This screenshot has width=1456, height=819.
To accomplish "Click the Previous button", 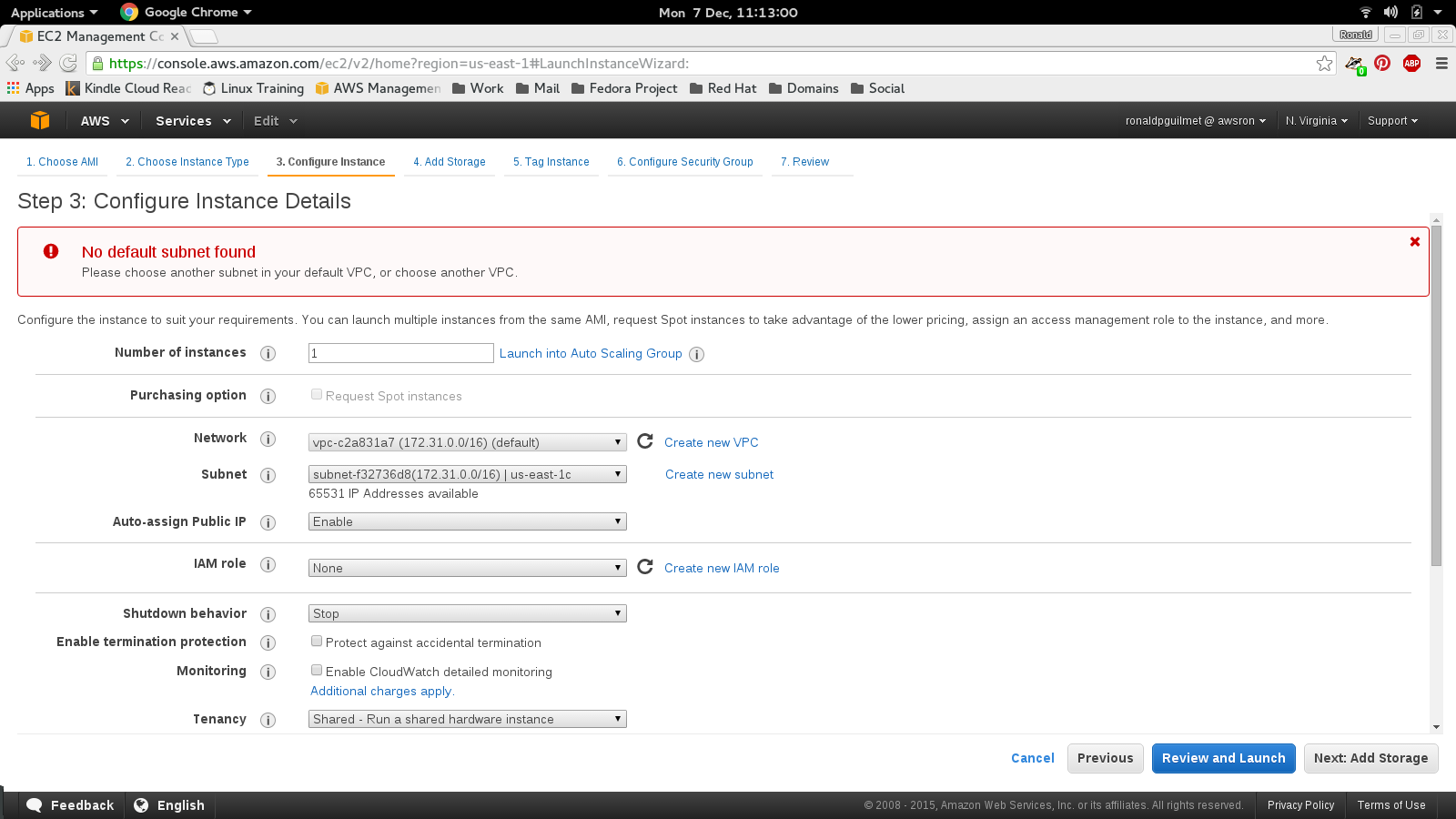I will click(1105, 758).
